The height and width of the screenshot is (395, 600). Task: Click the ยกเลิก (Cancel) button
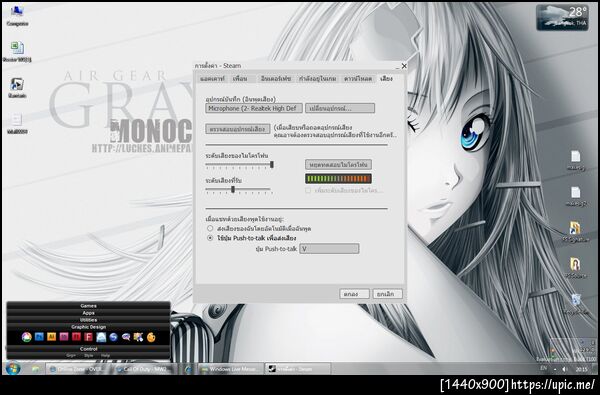(x=388, y=294)
